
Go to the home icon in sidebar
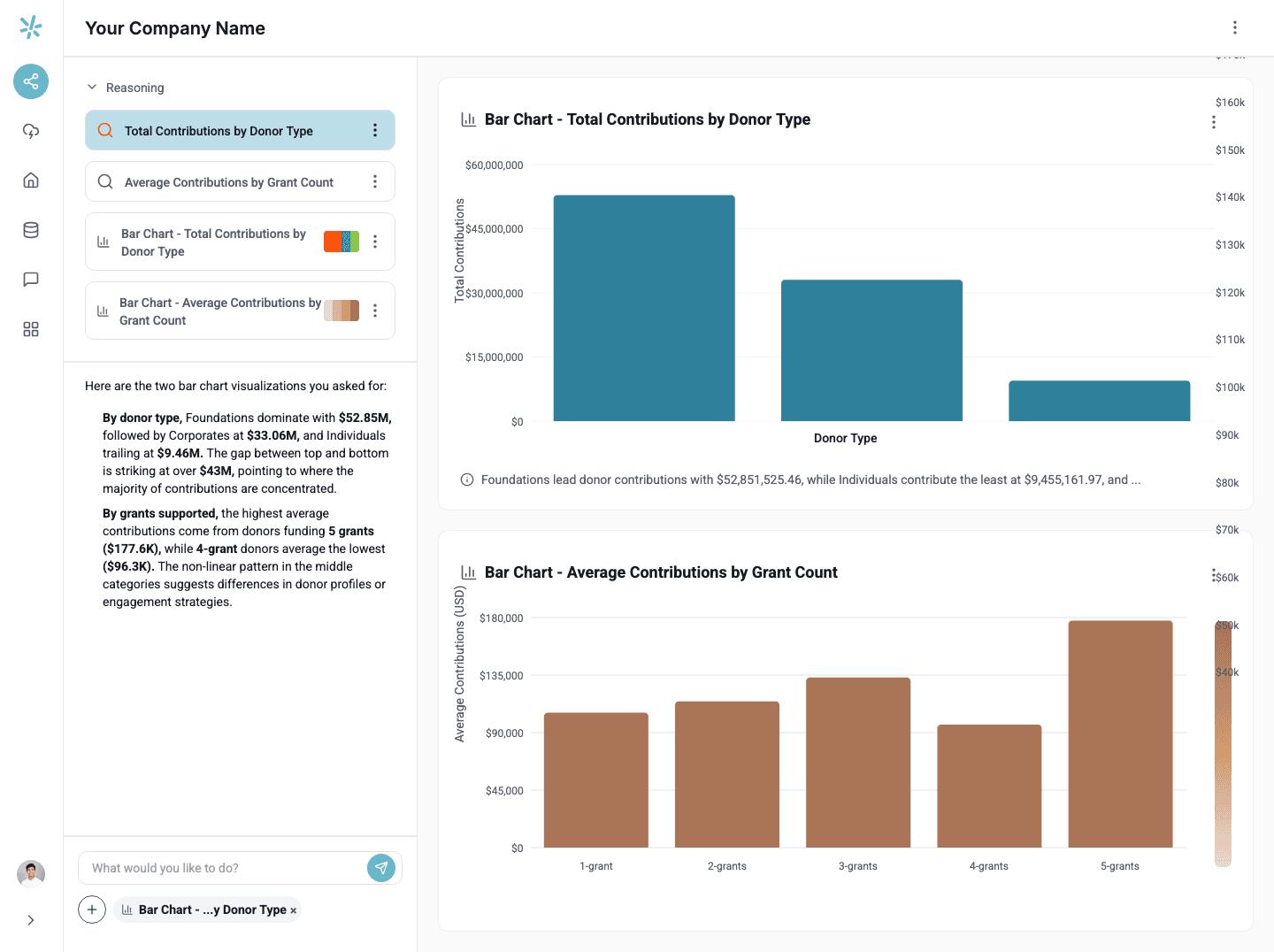click(31, 180)
